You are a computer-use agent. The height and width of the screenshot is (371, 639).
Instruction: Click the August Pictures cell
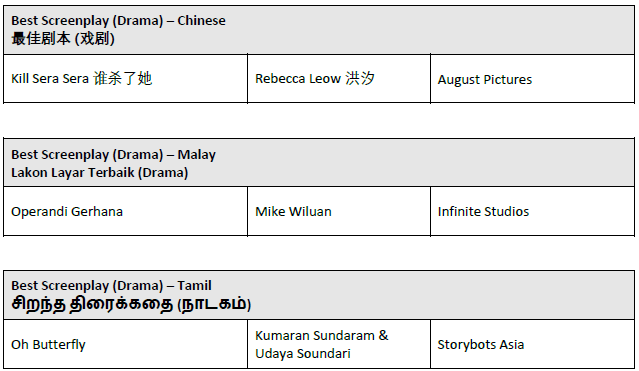[532, 78]
